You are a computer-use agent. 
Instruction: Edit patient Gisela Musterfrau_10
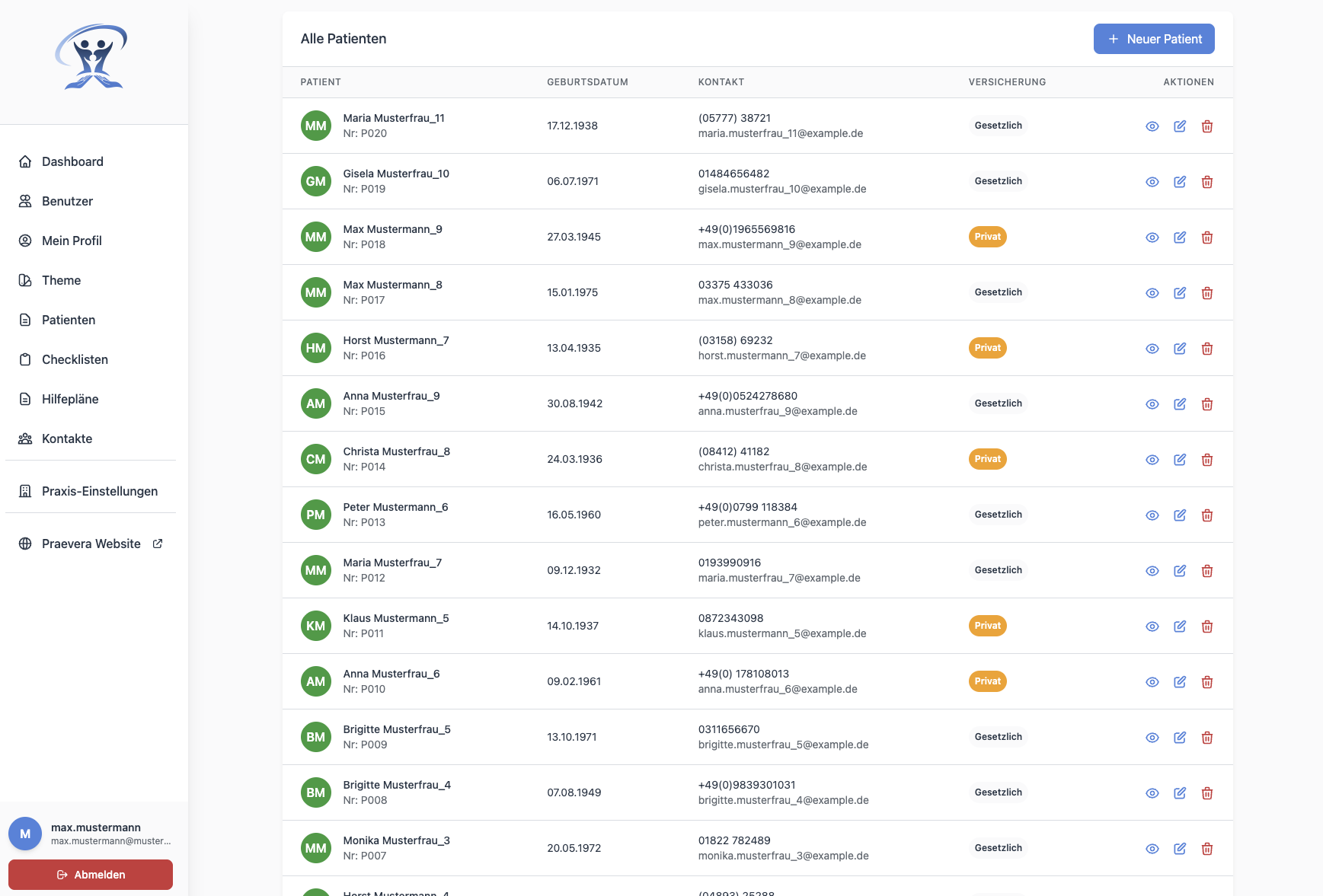pos(1180,182)
